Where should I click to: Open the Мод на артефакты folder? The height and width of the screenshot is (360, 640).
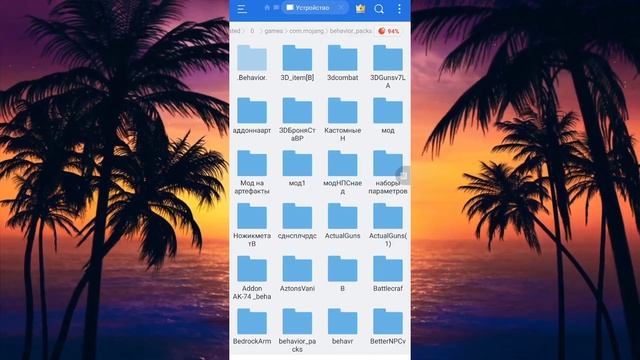[252, 172]
